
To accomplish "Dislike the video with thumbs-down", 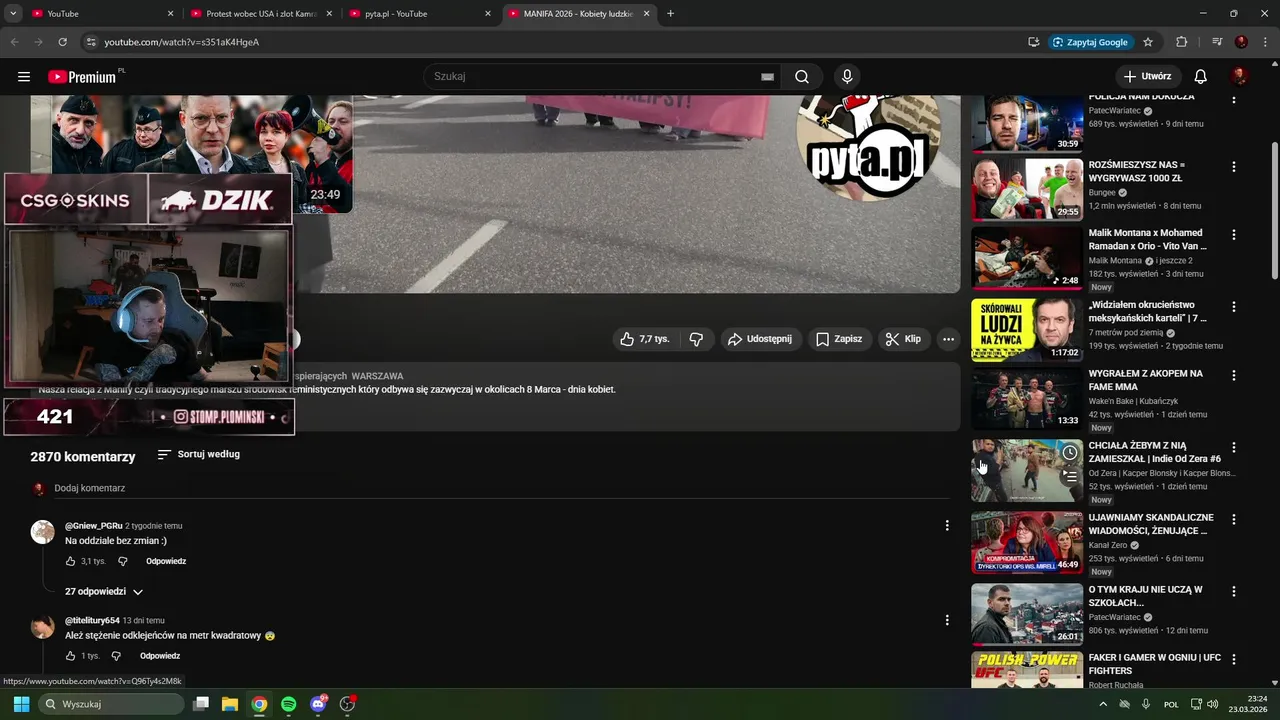I will click(696, 339).
